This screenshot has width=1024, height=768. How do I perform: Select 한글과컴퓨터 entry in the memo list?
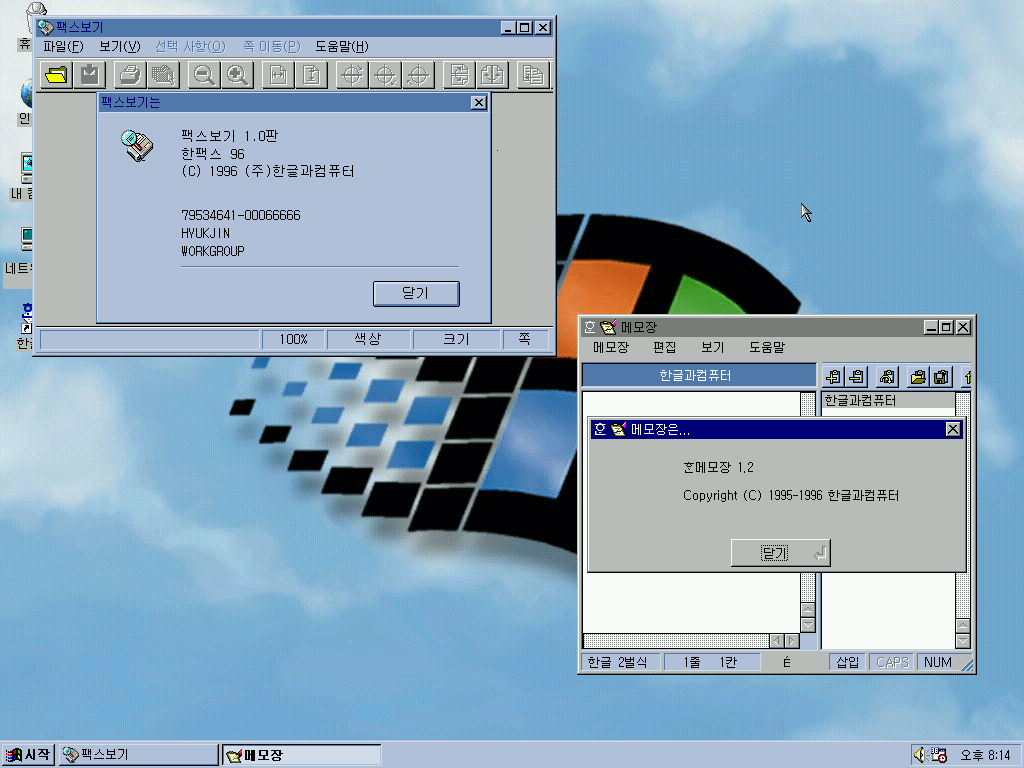pyautogui.click(x=889, y=400)
